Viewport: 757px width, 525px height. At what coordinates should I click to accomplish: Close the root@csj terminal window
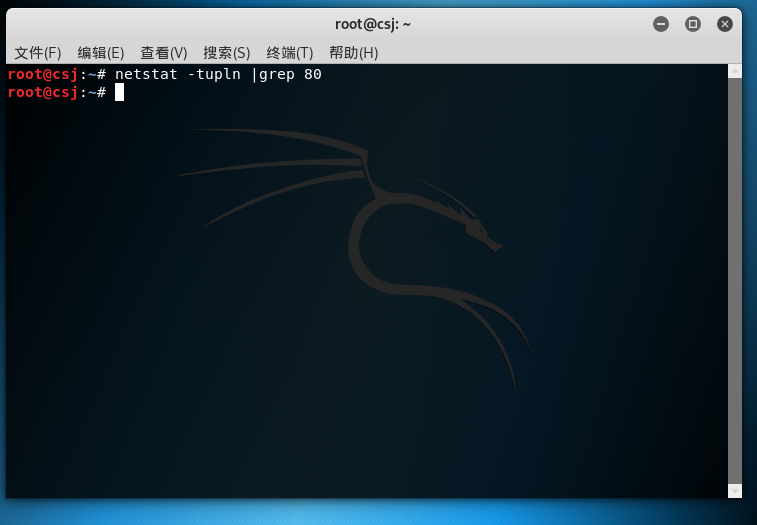tap(725, 24)
